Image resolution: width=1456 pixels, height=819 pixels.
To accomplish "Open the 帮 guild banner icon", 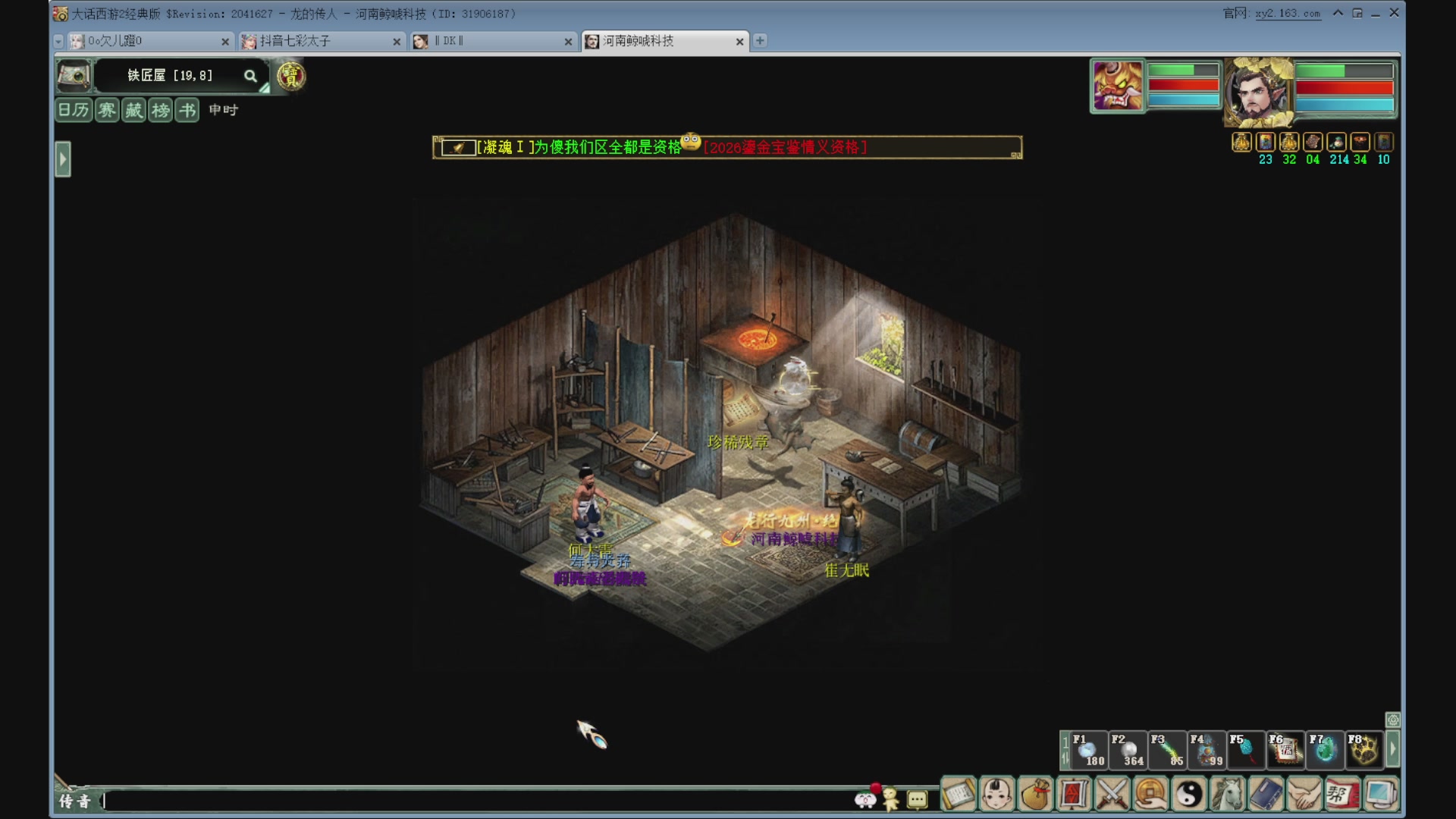I will [x=1342, y=794].
